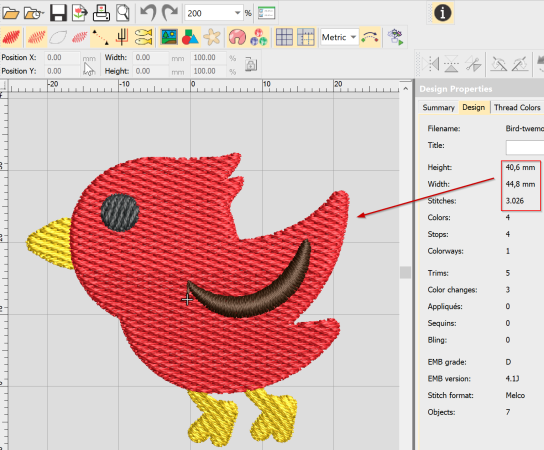Click the mirror vertically icon
The width and height of the screenshot is (544, 450).
point(451,63)
